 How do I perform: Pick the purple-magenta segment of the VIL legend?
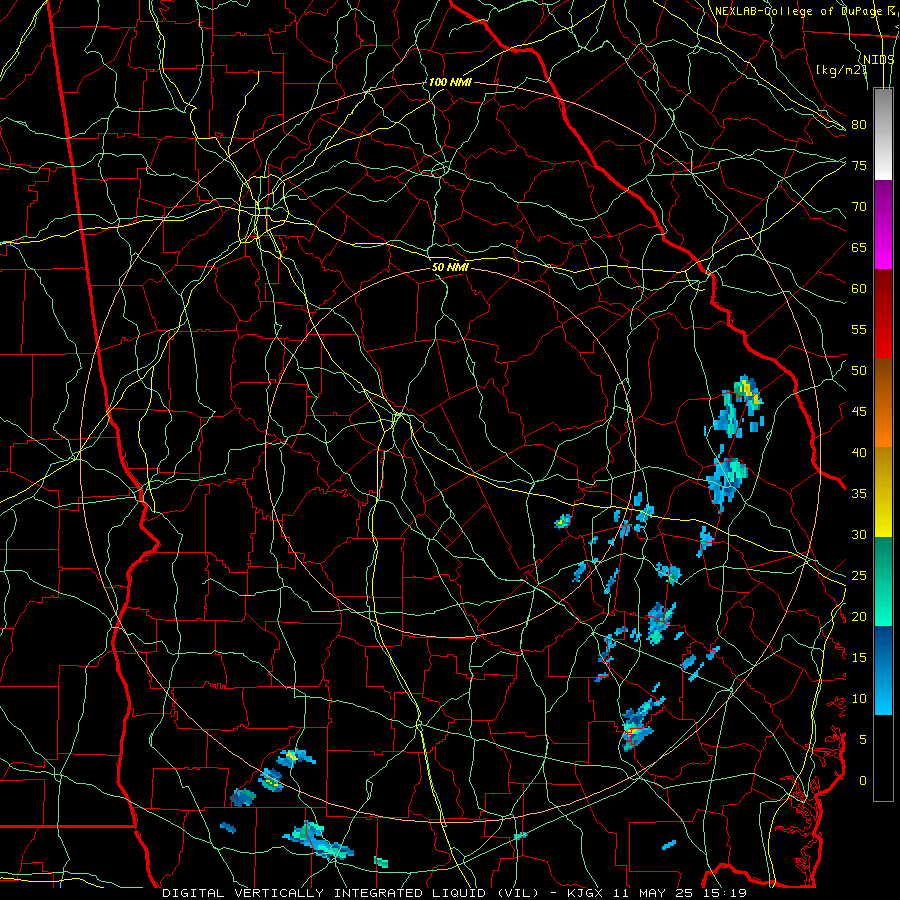pyautogui.click(x=883, y=225)
